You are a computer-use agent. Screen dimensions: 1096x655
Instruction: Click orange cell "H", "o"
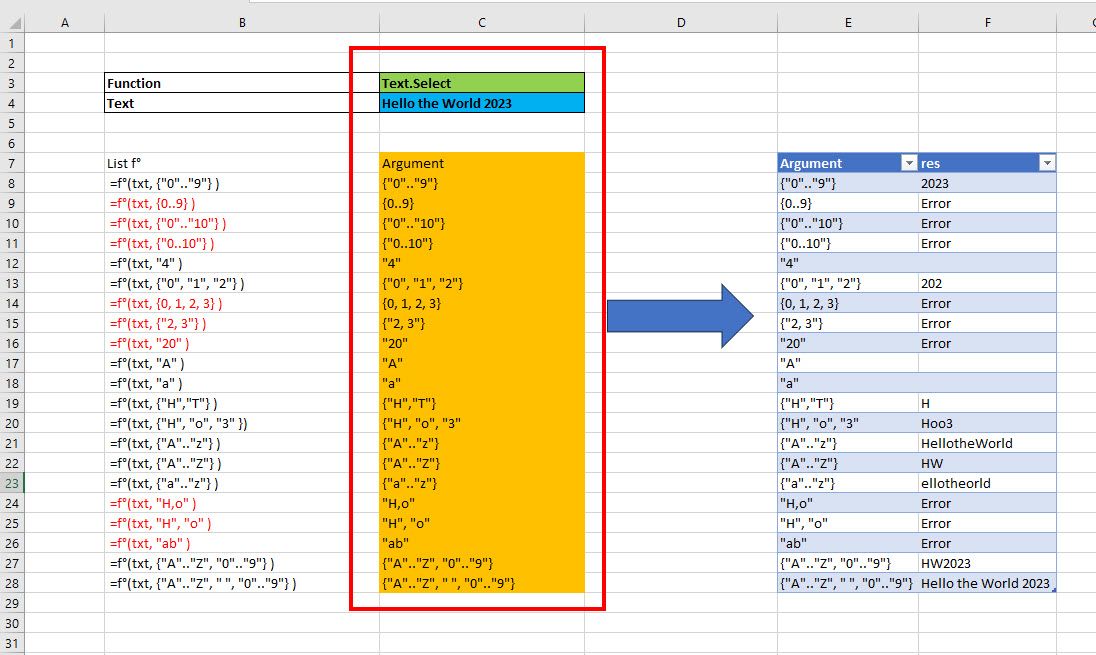[482, 523]
